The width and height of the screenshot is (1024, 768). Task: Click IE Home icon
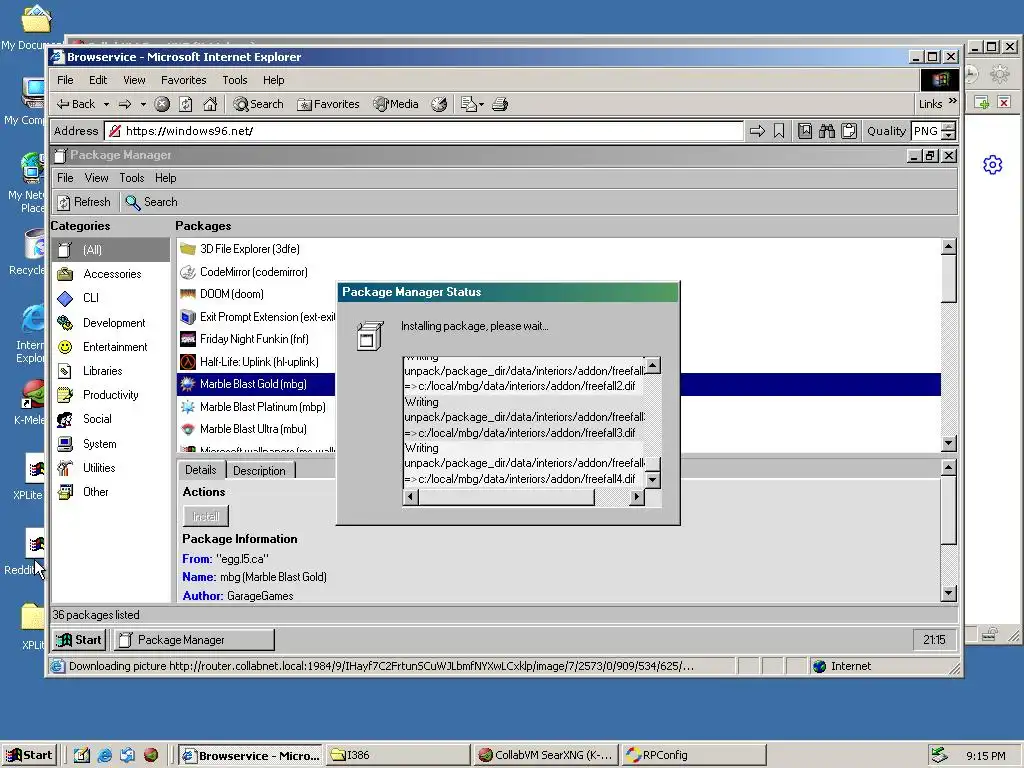(x=210, y=104)
